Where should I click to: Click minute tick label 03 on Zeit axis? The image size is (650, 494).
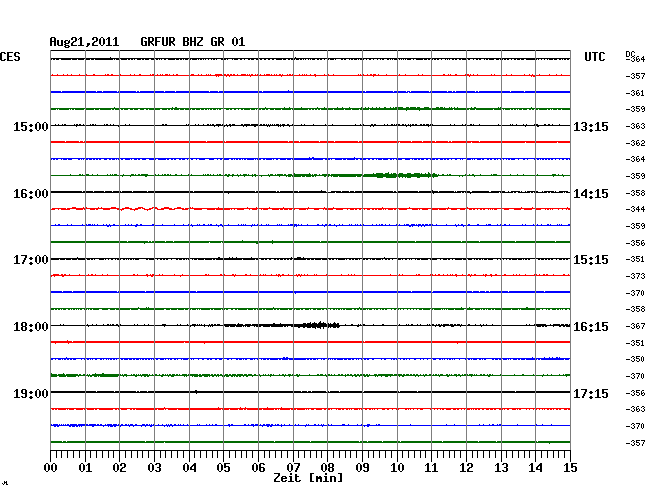(x=154, y=468)
